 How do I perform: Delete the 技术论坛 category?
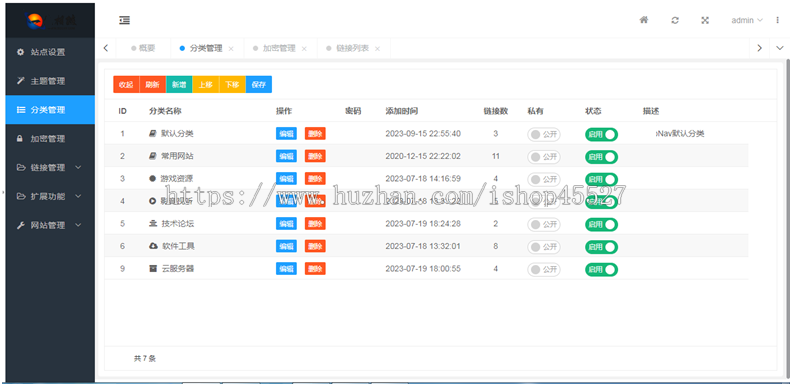(x=315, y=223)
